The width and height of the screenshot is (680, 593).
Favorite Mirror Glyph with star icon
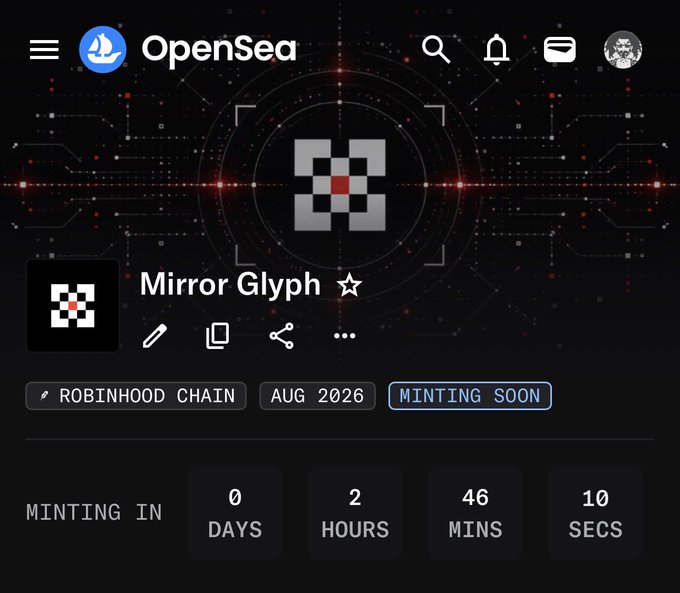click(350, 285)
